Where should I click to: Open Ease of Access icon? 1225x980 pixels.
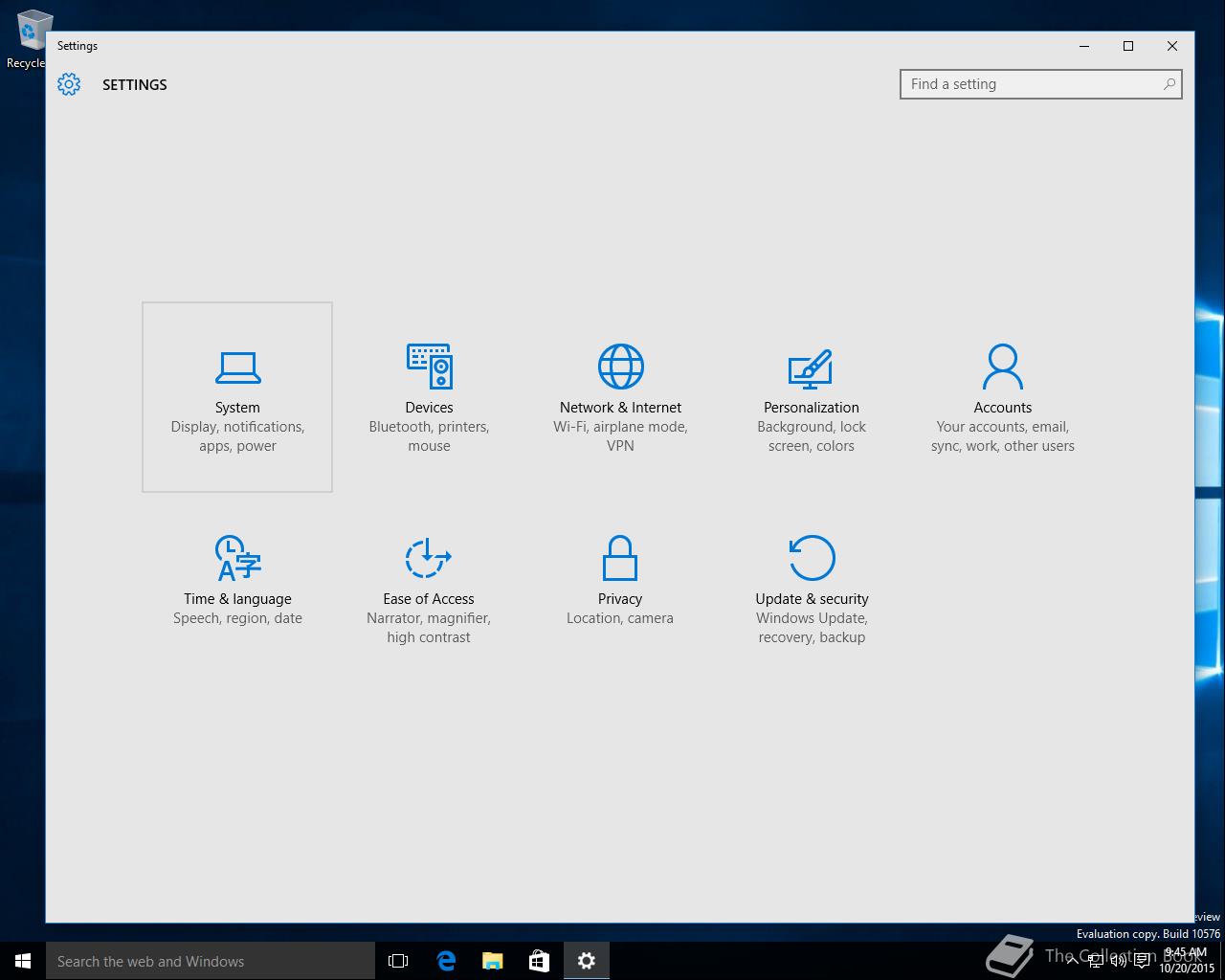coord(429,558)
